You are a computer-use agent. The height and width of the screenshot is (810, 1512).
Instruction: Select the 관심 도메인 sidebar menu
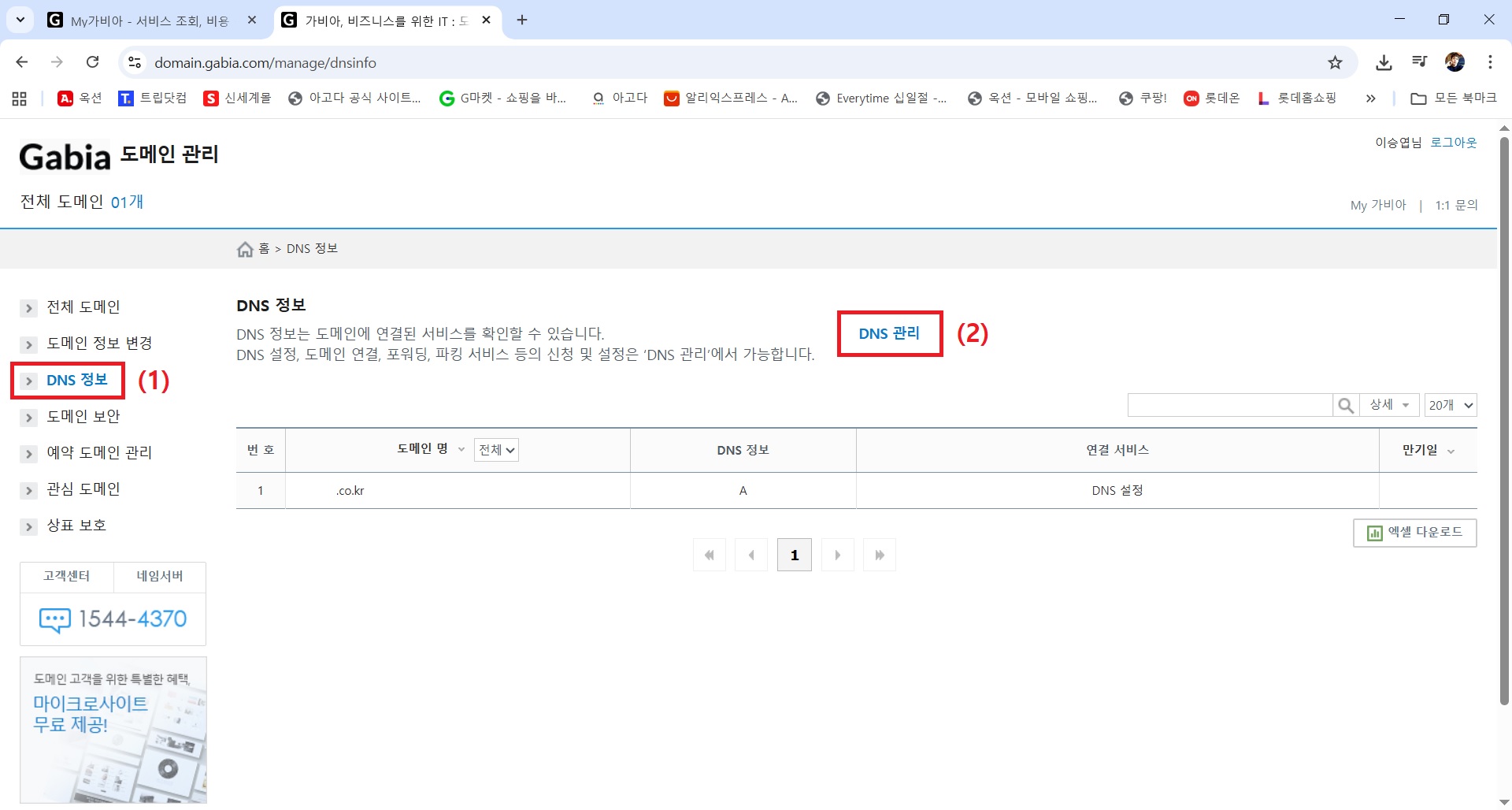[83, 489]
